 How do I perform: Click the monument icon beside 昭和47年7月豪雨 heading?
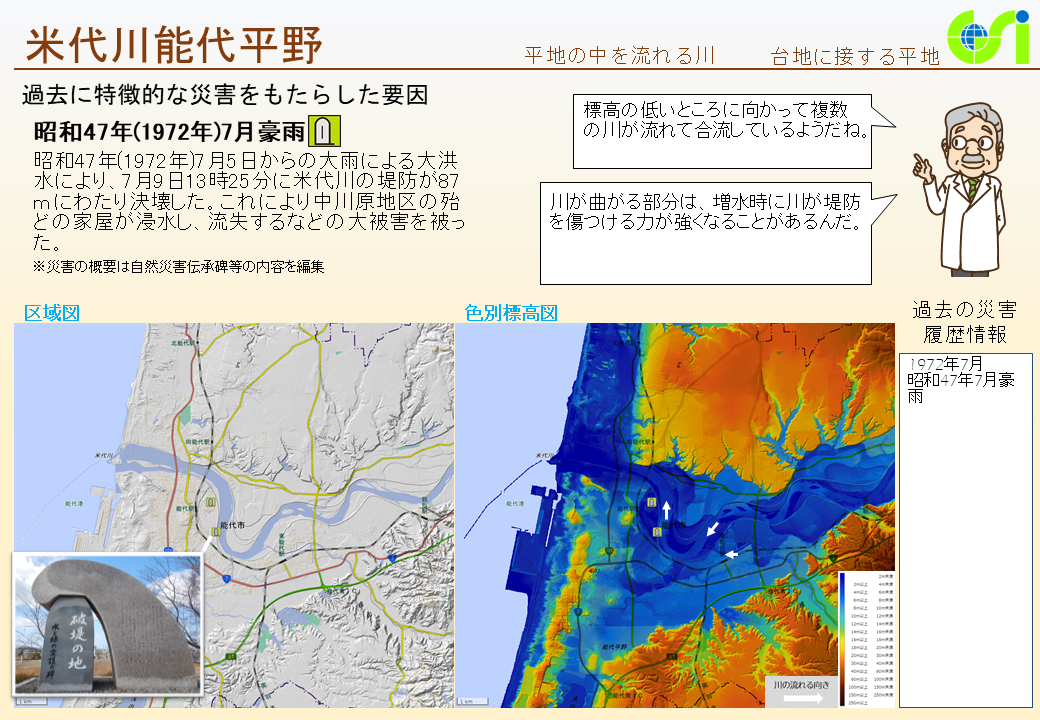[324, 131]
